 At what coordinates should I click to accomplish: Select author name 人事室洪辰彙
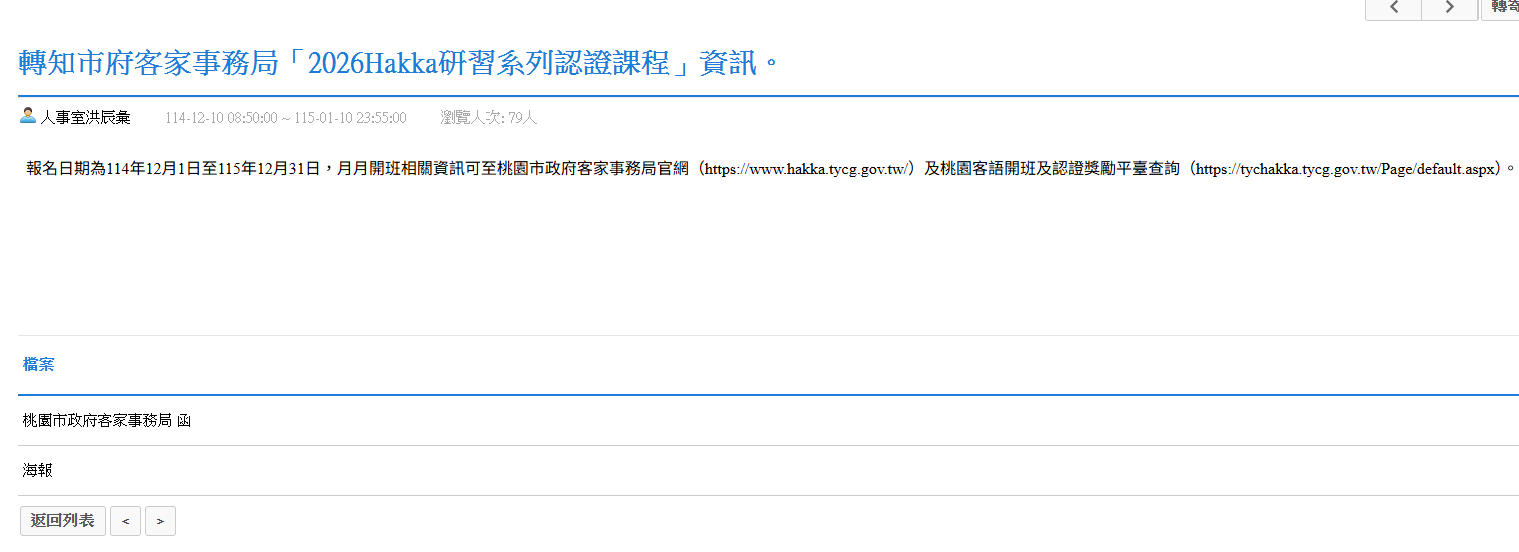tap(85, 118)
